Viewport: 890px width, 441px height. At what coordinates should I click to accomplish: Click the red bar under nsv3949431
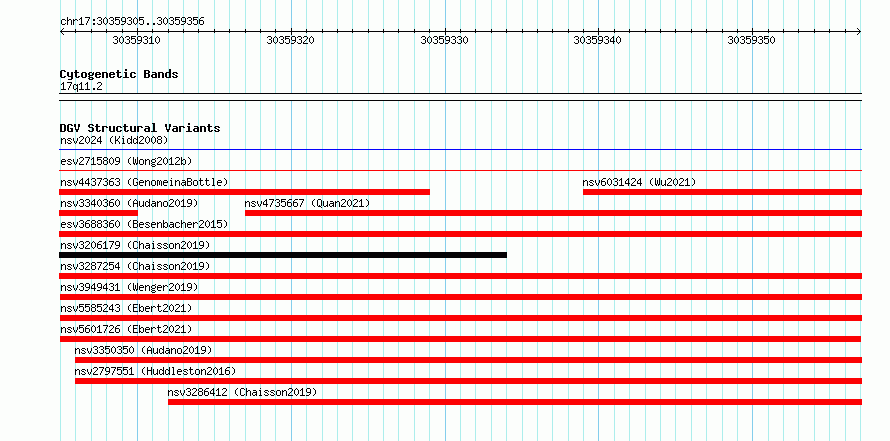coord(460,297)
